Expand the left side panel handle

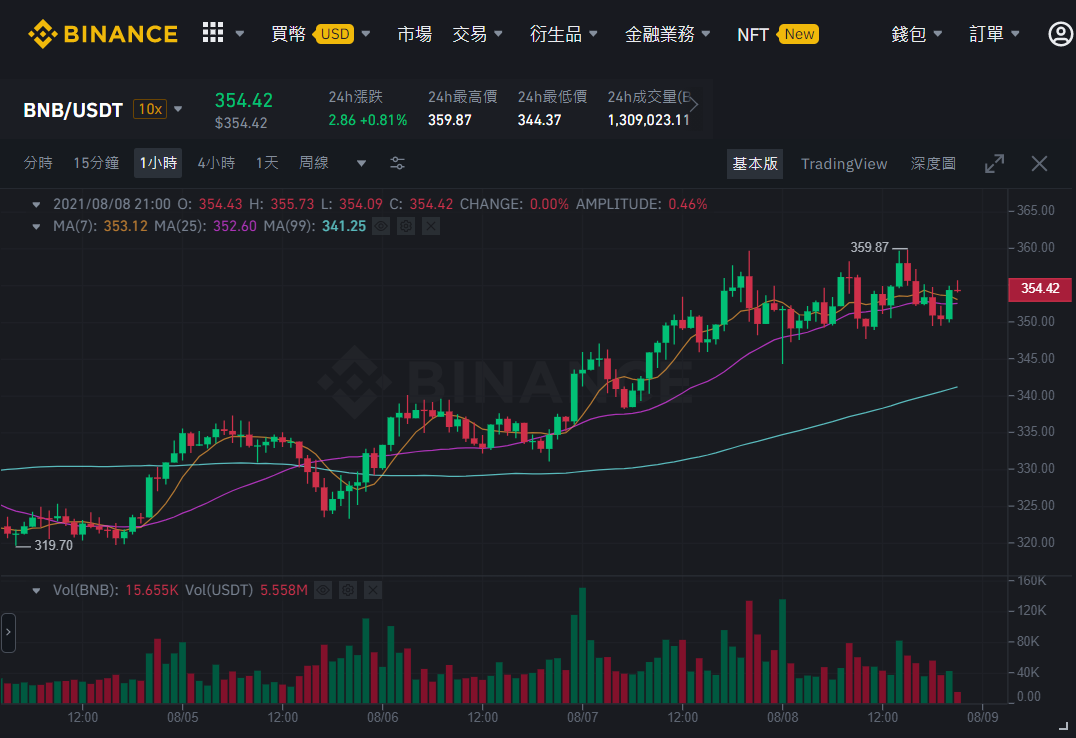point(8,632)
